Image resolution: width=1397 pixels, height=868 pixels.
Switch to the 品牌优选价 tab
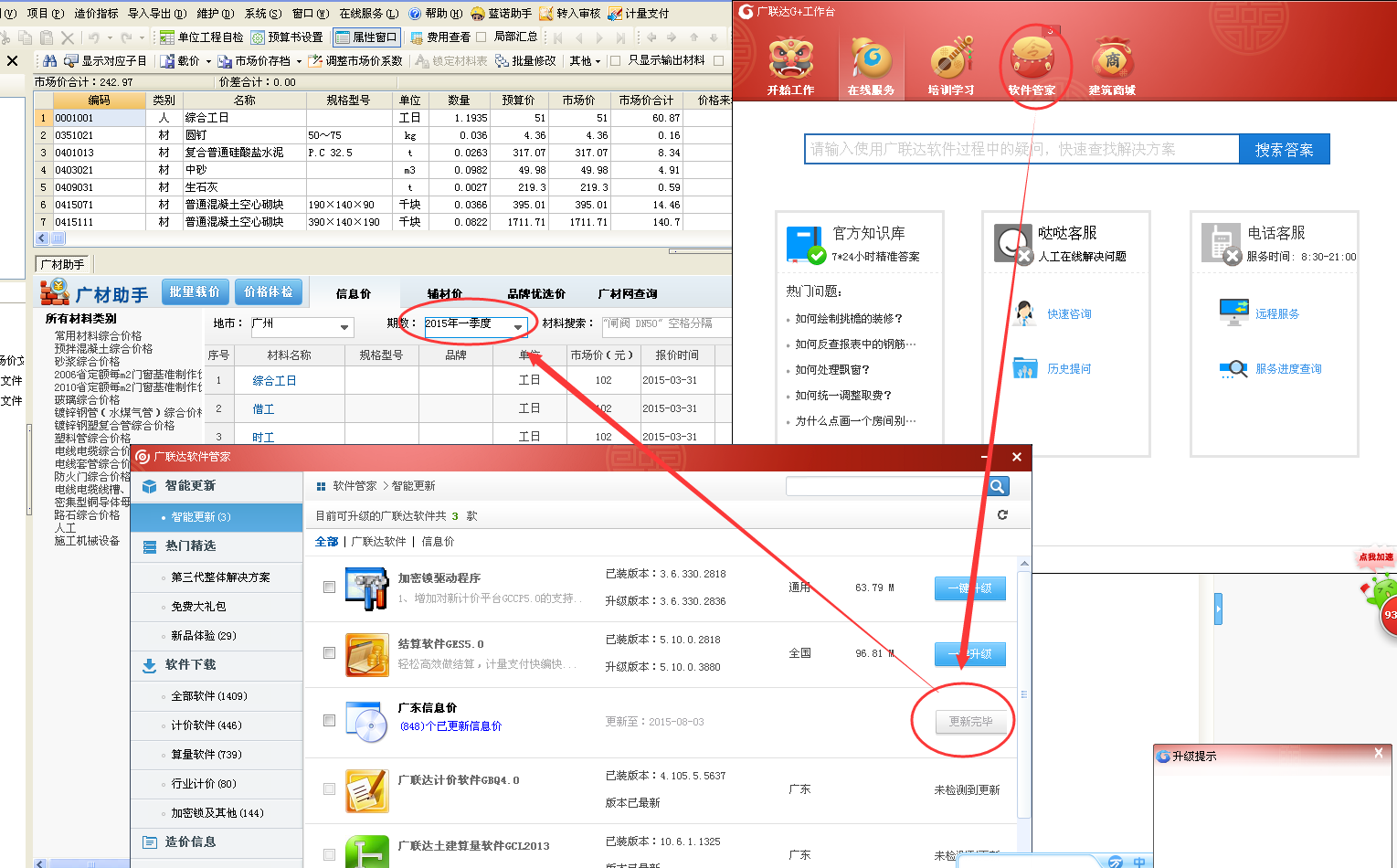pyautogui.click(x=536, y=293)
